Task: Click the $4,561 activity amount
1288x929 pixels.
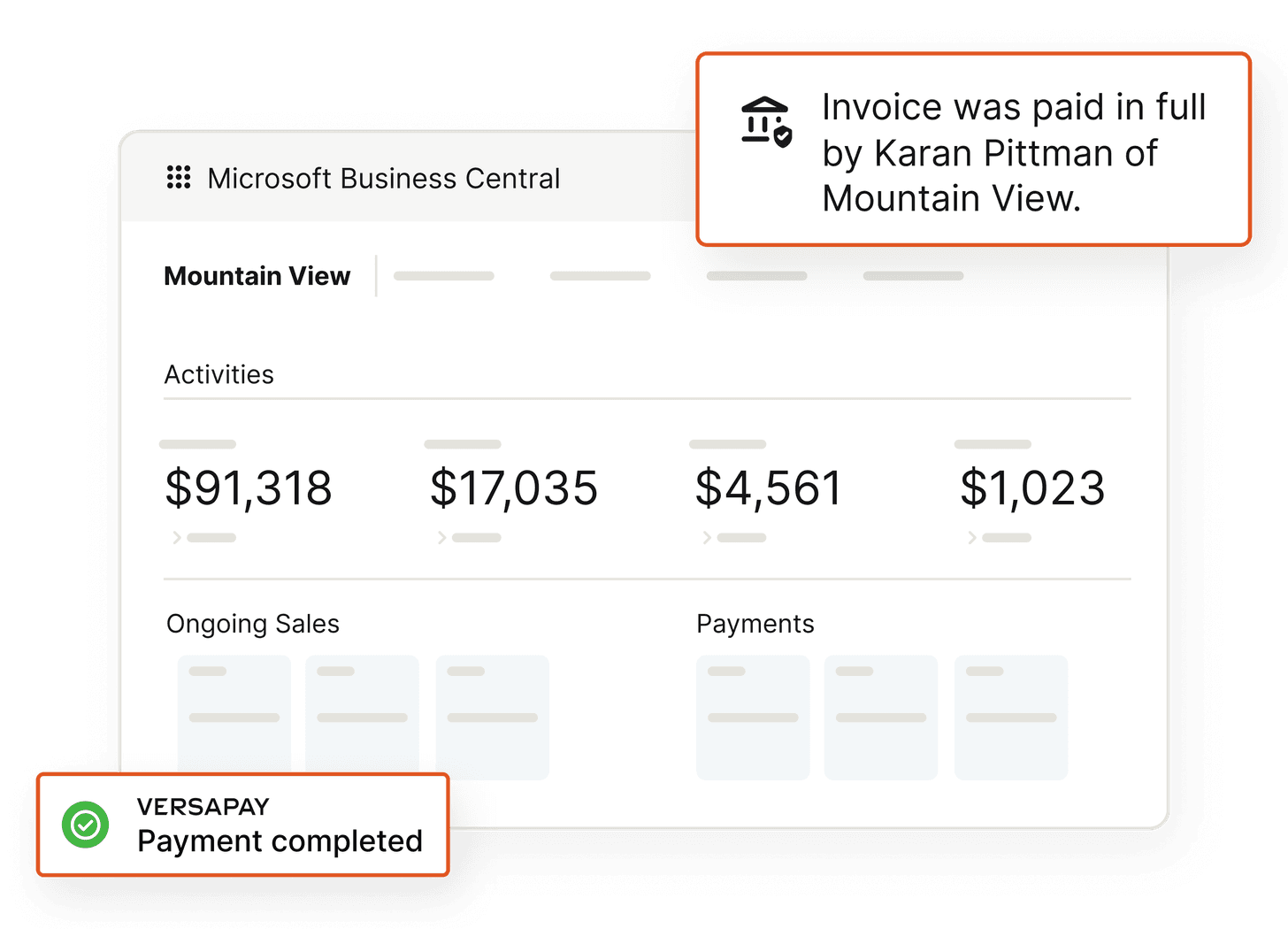Action: point(769,488)
